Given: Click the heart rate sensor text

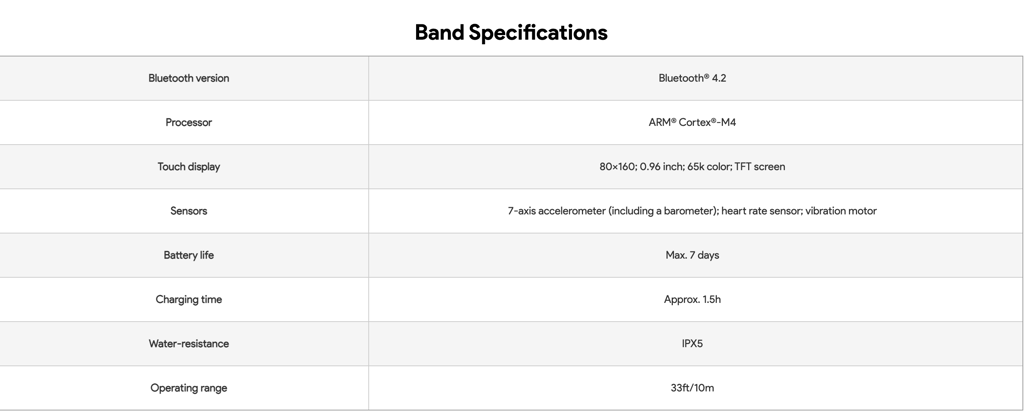Looking at the screenshot, I should click(761, 211).
